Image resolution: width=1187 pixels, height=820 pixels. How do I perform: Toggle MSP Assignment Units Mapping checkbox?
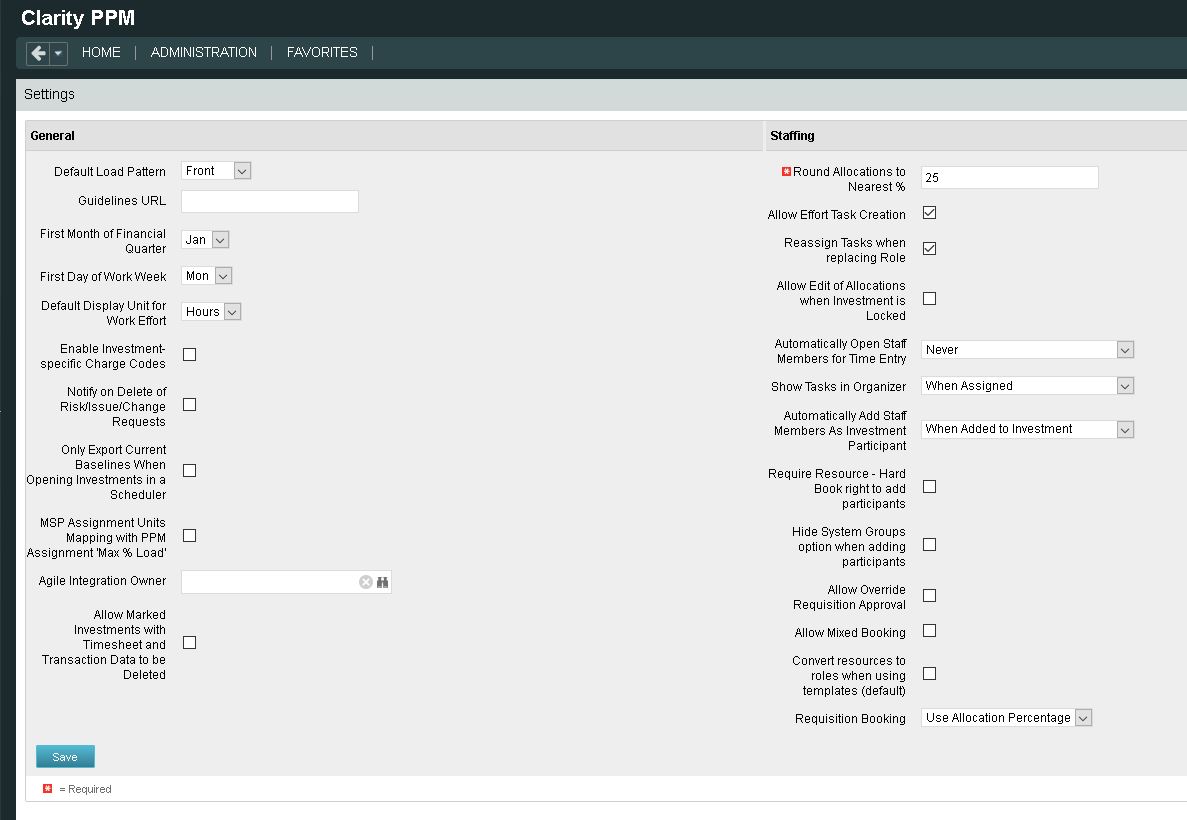tap(189, 535)
